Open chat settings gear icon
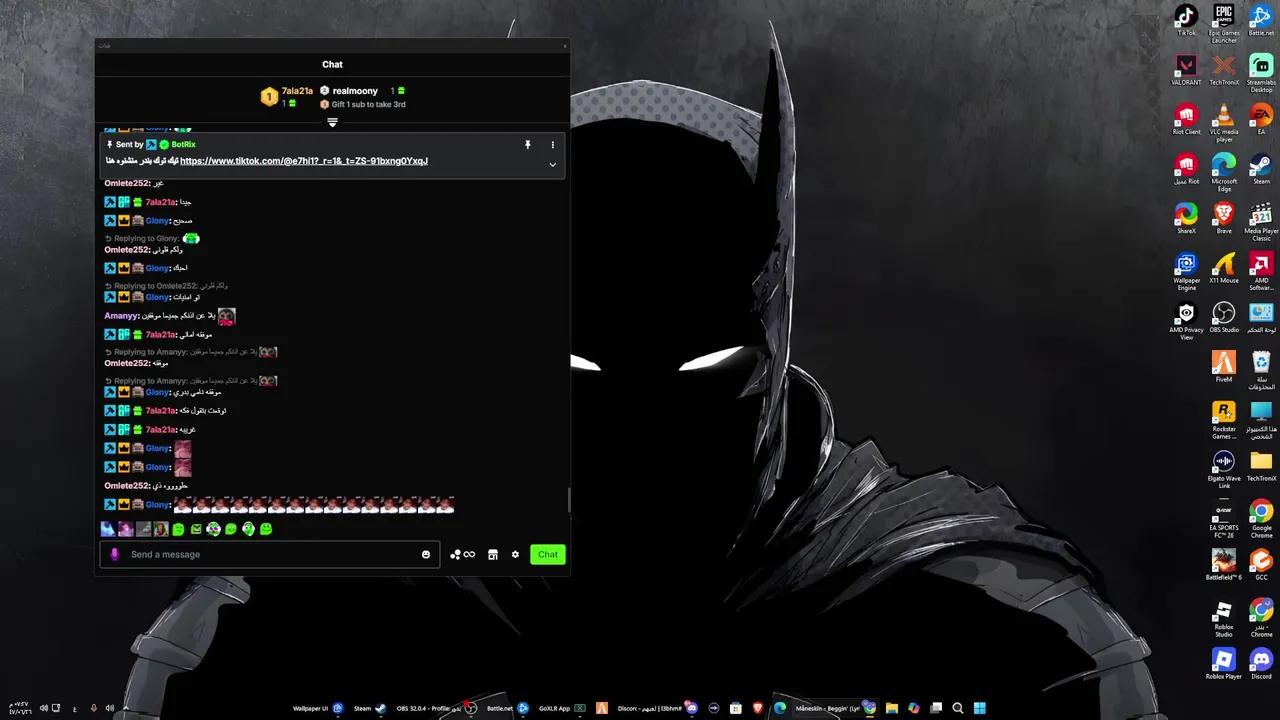The image size is (1280, 720). (515, 554)
